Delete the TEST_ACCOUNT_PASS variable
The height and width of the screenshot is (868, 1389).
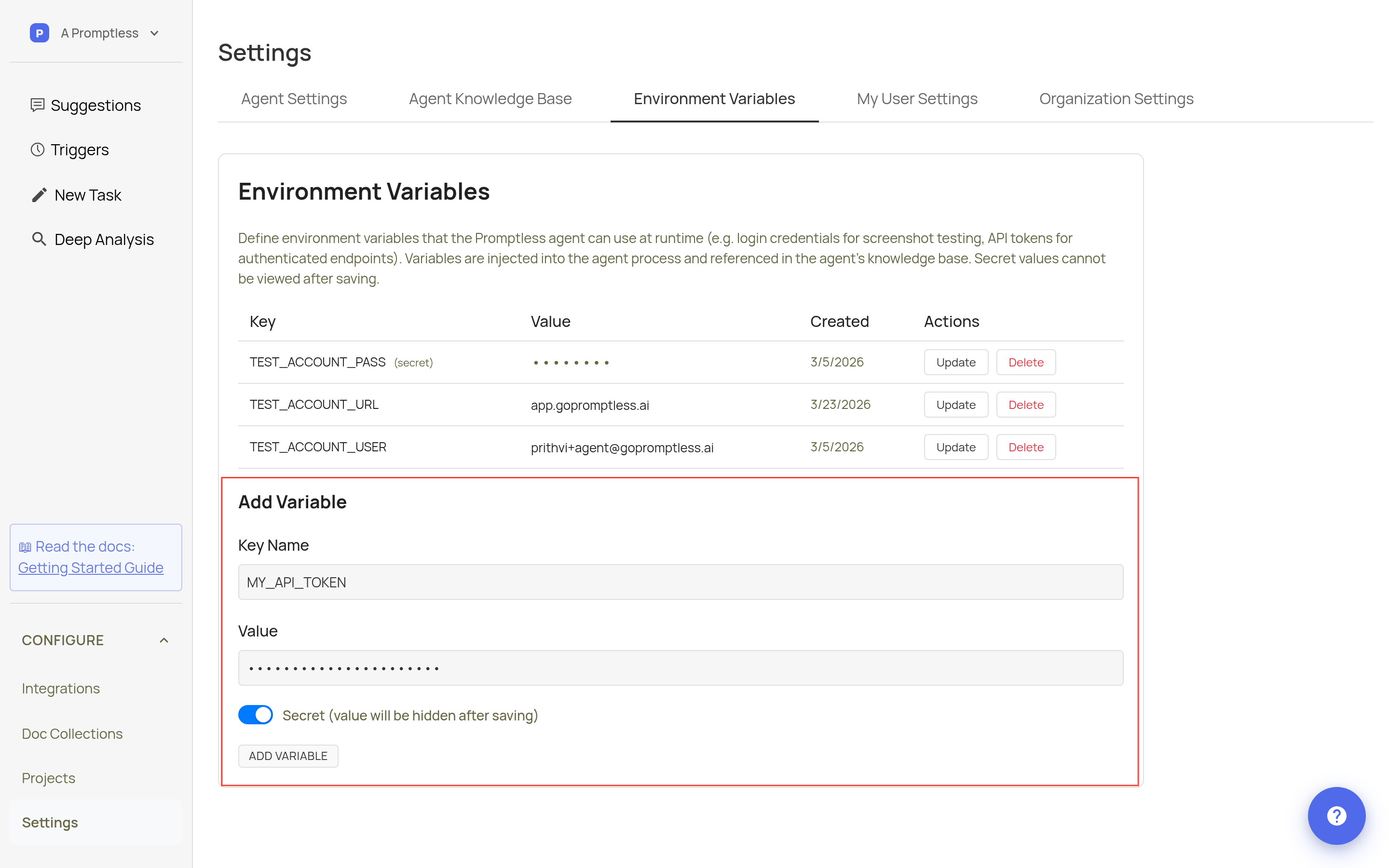click(1026, 362)
